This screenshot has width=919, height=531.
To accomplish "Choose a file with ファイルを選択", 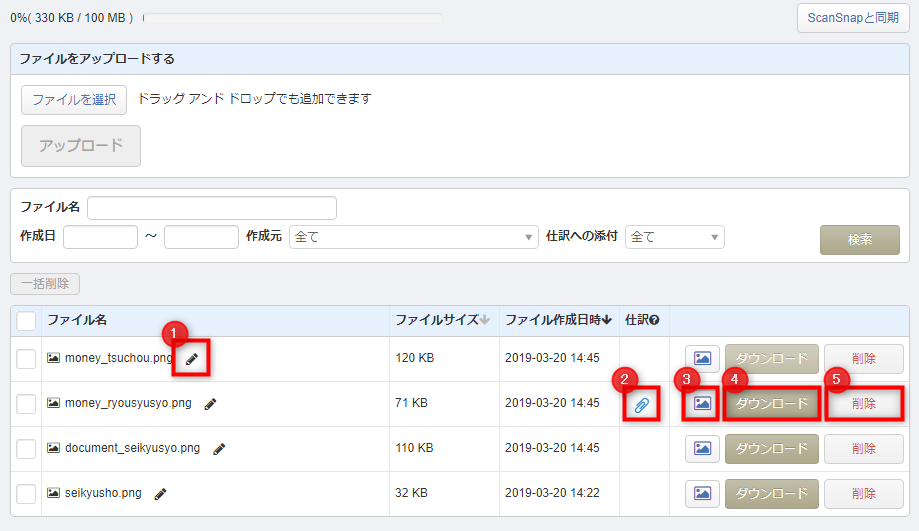I will (74, 100).
